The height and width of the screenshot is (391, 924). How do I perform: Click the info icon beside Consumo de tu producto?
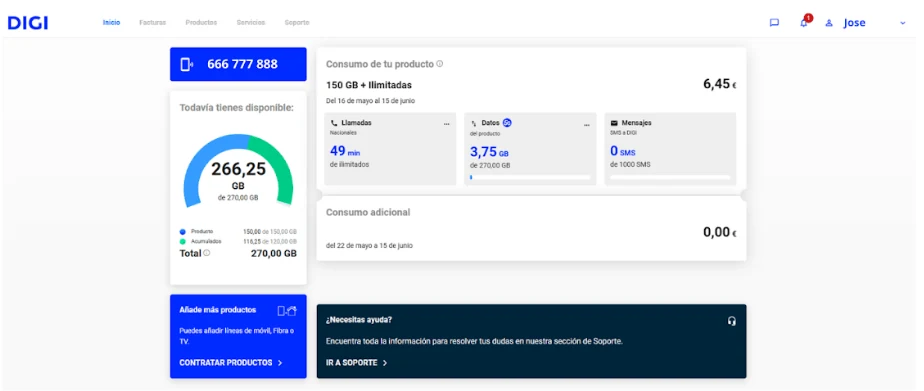(440, 64)
